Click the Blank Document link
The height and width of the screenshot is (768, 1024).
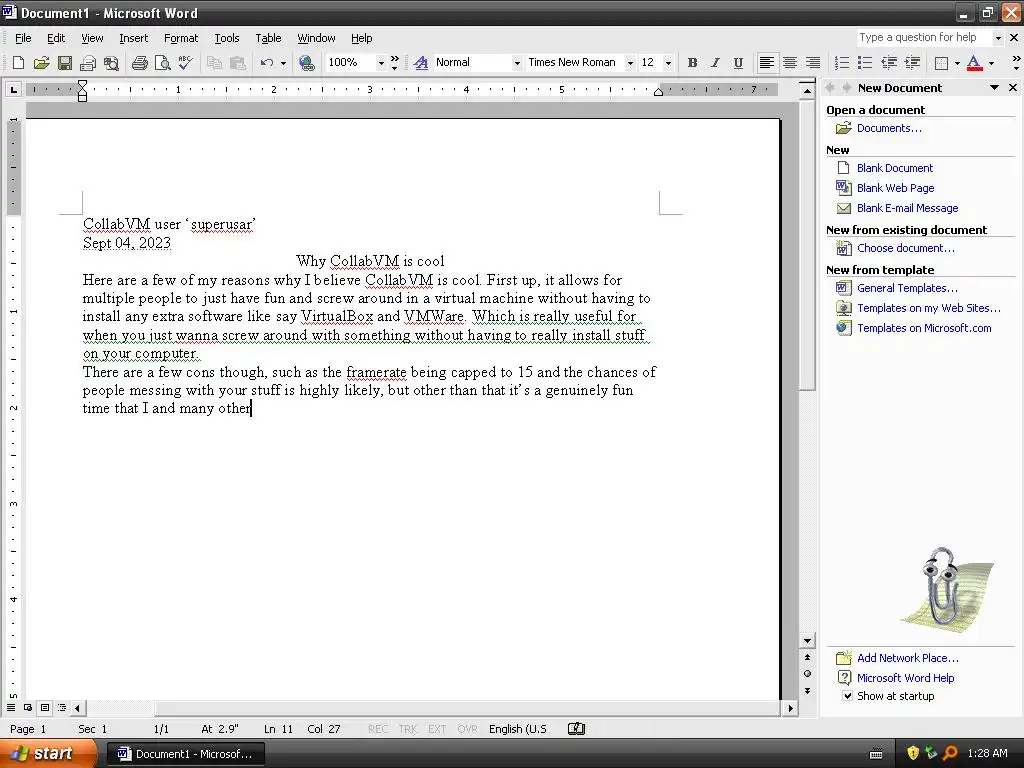tap(895, 168)
